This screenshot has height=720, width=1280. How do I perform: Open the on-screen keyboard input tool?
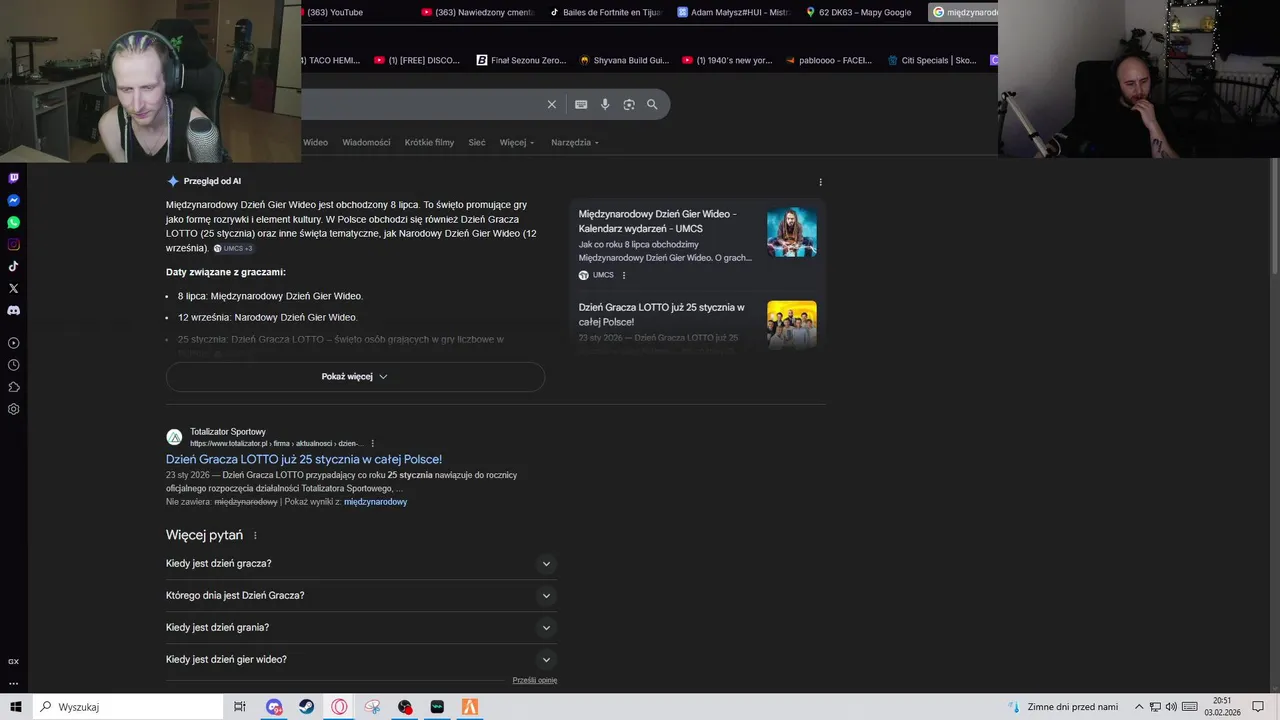(581, 104)
